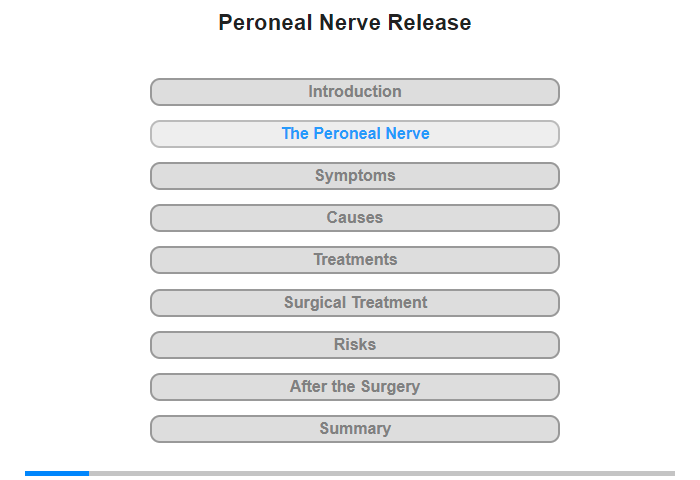Click the blue filled progress bar segment
The width and height of the screenshot is (700, 480).
tap(57, 473)
